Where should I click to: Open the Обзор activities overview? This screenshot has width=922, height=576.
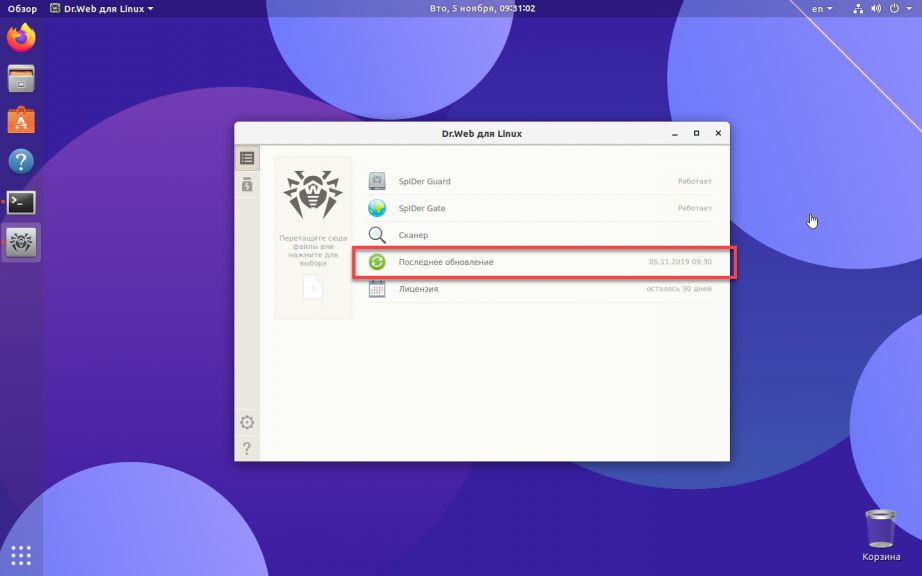(x=22, y=9)
